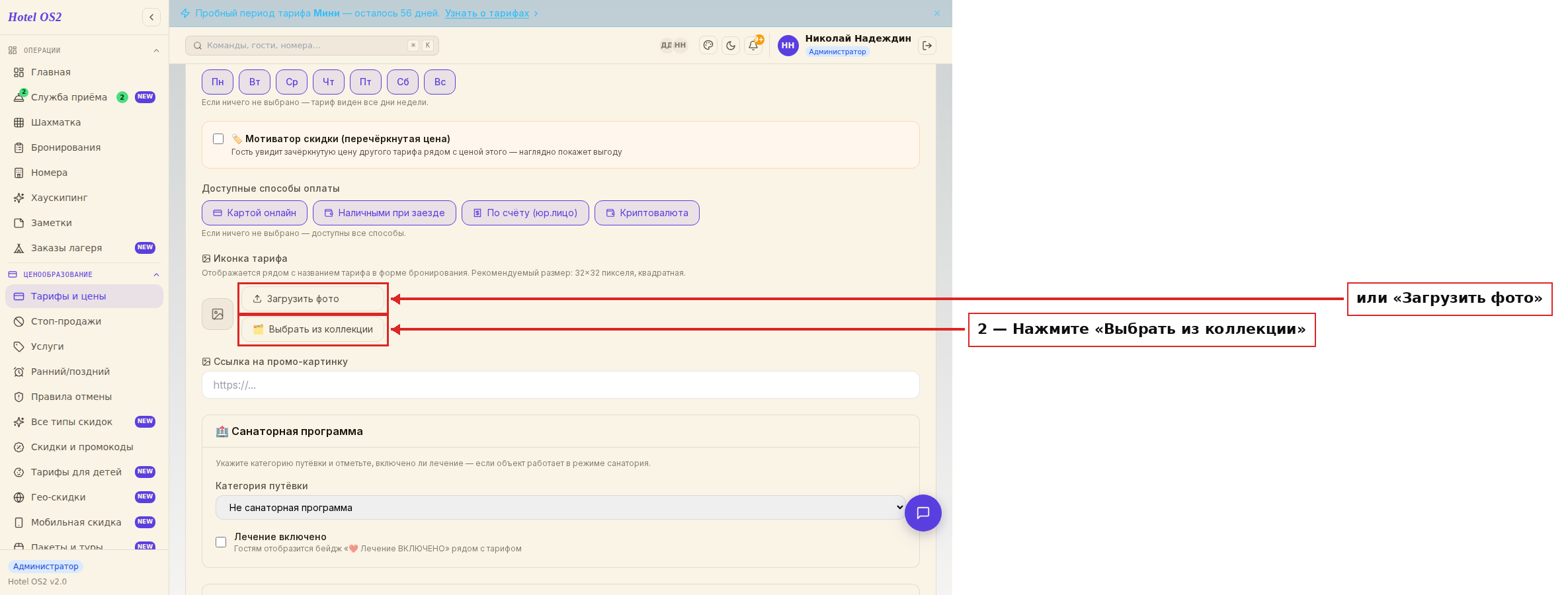Image resolution: width=1568 pixels, height=595 pixels.
Task: Open the Узнать о тарифах link
Action: tap(487, 13)
